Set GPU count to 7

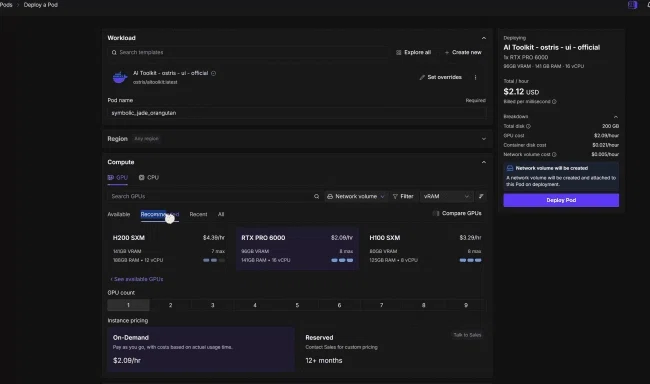pos(381,305)
